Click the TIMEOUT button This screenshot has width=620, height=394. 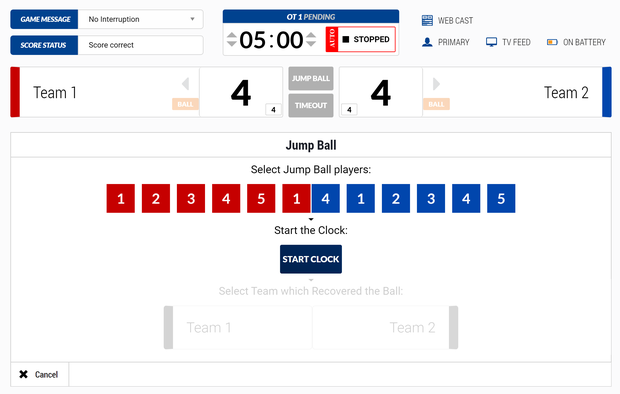pyautogui.click(x=311, y=105)
